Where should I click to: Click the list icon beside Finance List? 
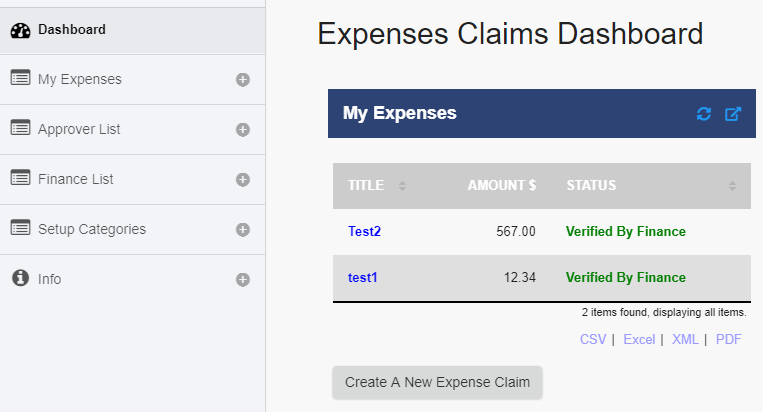20,178
